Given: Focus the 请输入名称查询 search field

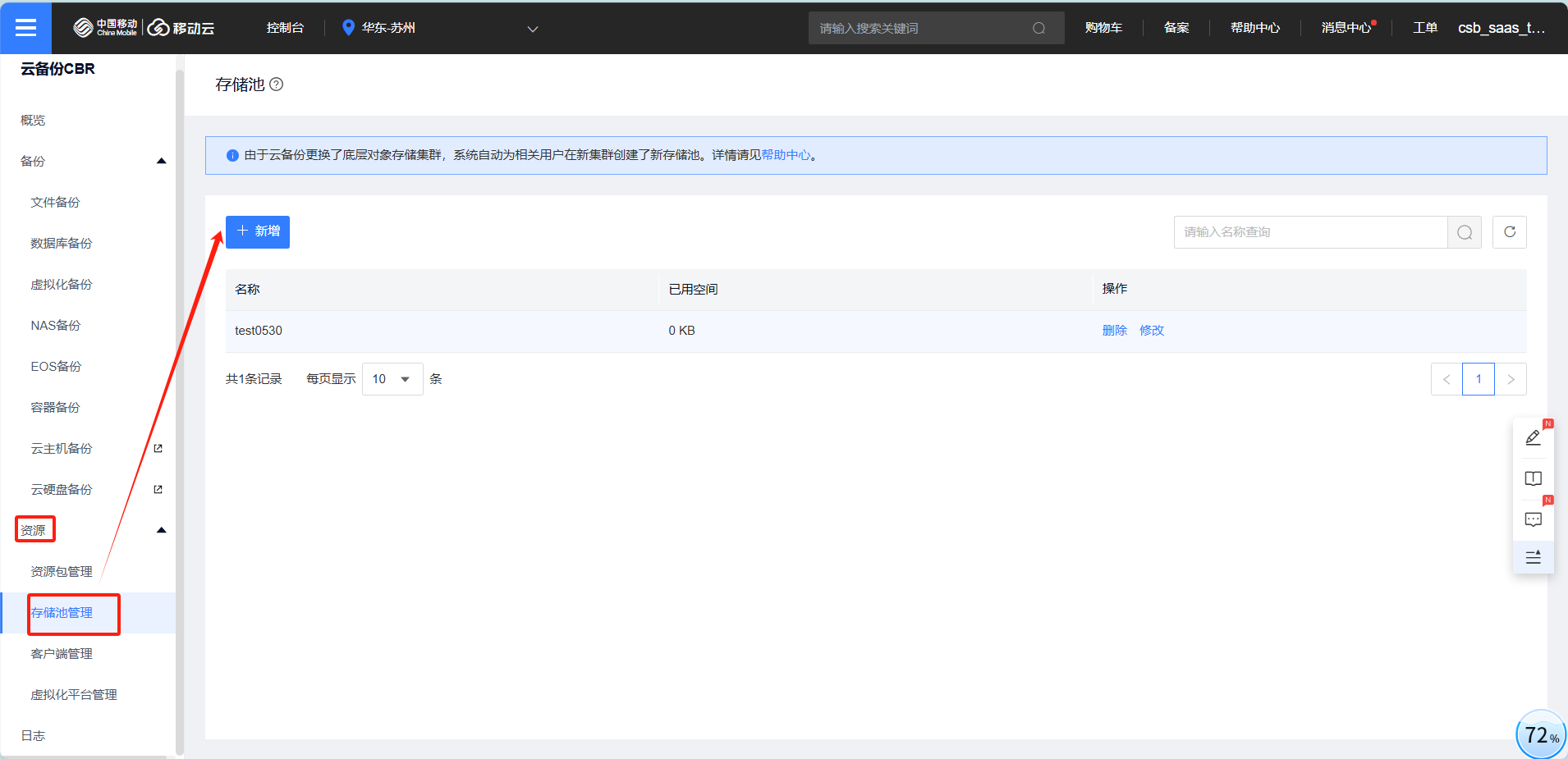Looking at the screenshot, I should click(x=1310, y=232).
